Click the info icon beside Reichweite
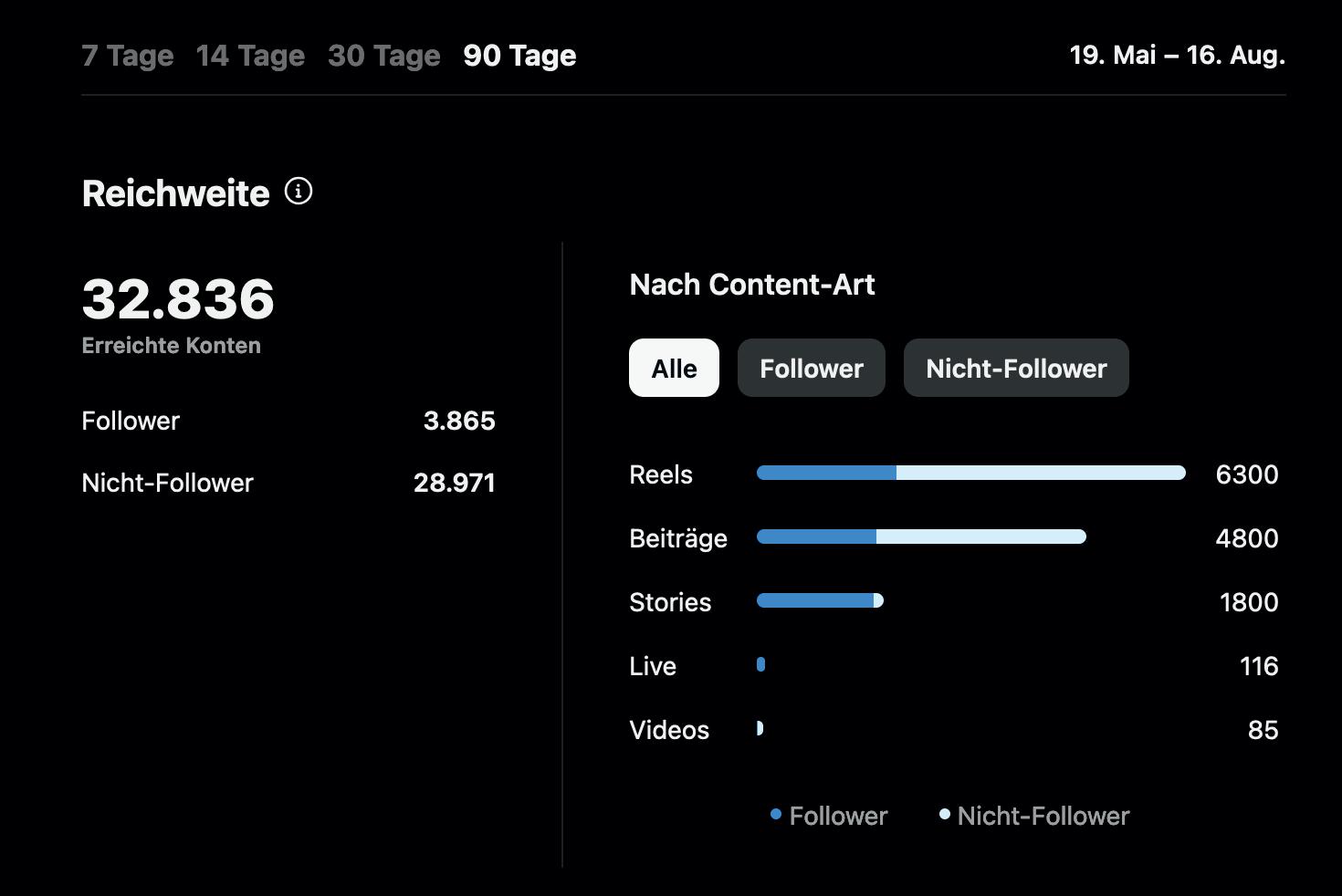 [x=299, y=192]
